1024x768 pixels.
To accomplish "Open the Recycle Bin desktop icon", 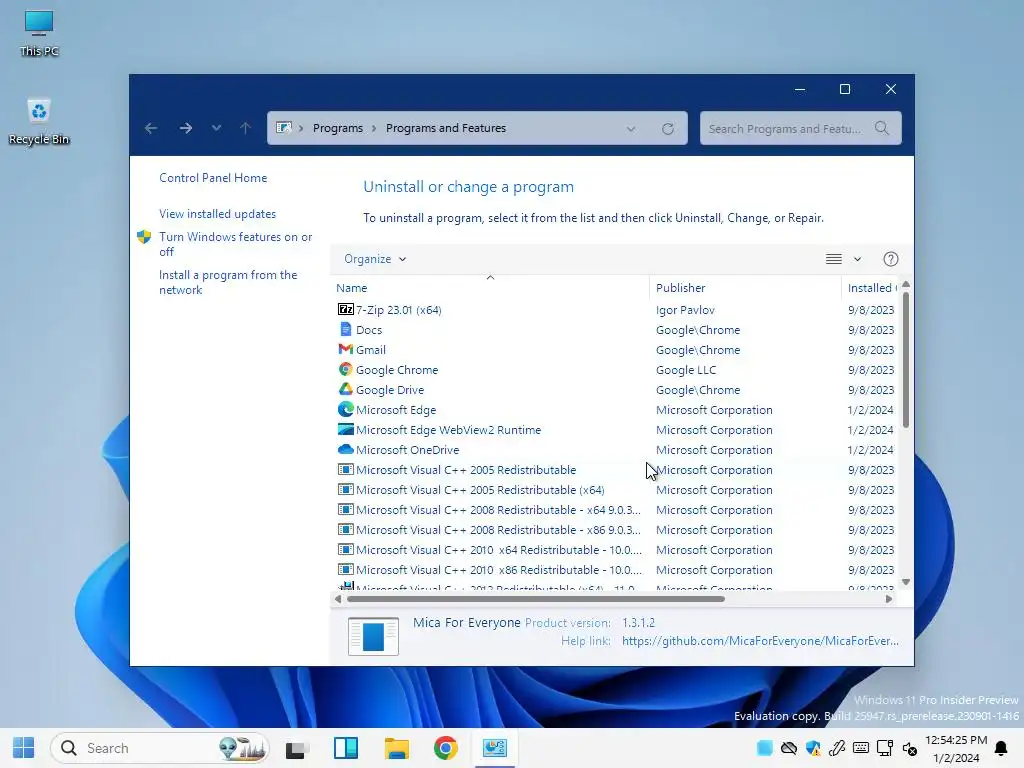I will pos(39,121).
